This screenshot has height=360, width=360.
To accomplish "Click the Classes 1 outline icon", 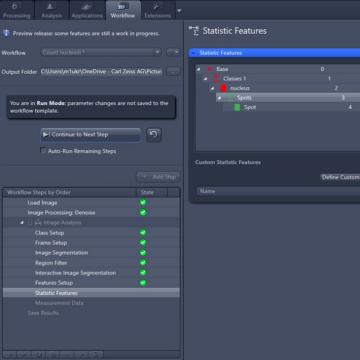I will [x=216, y=79].
